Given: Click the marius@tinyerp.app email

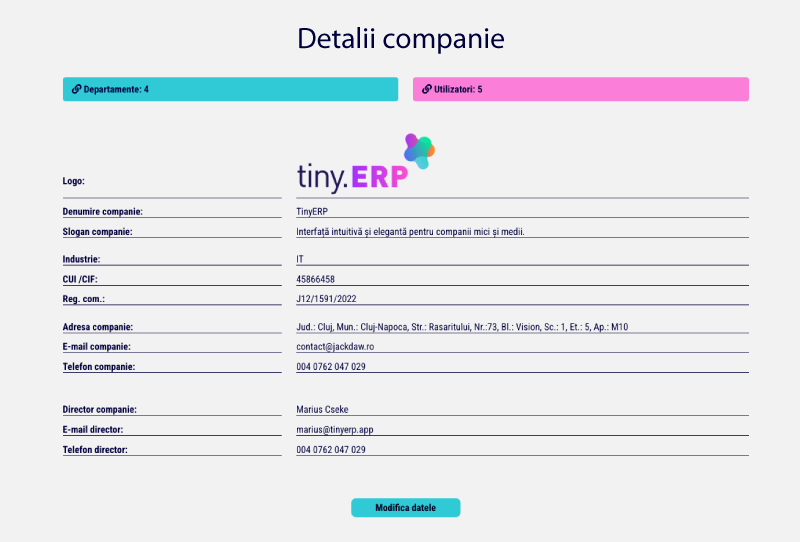Looking at the screenshot, I should 335,430.
